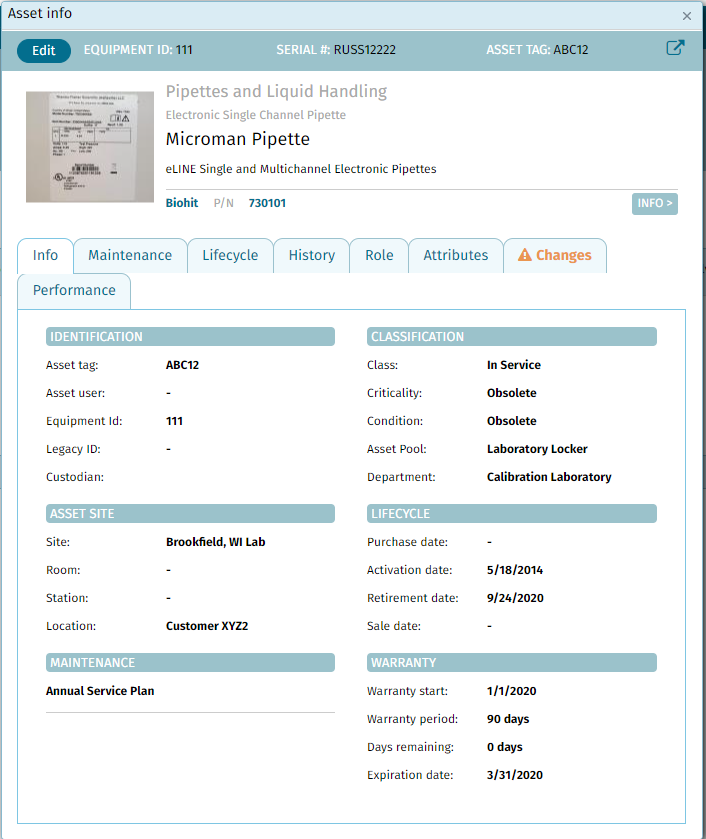Viewport: 706px width, 839px height.
Task: Click the Room label
Action: point(63,570)
